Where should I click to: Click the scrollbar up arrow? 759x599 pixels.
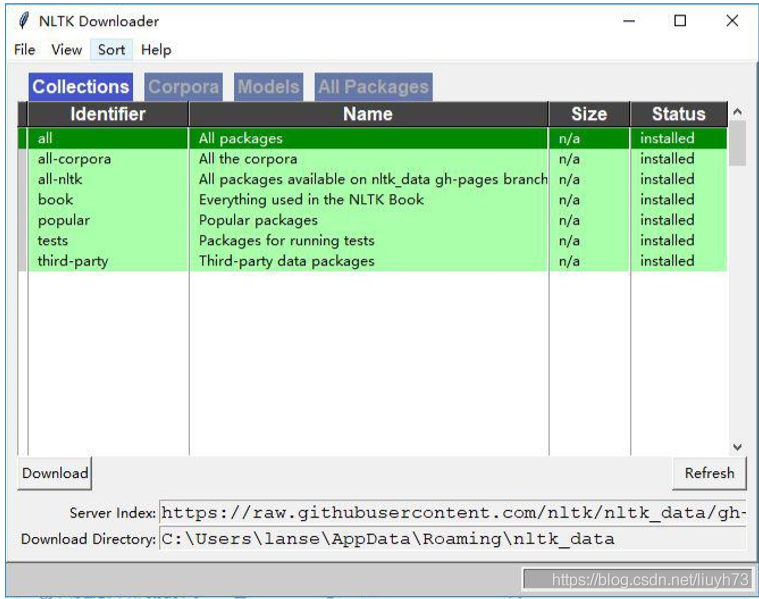(737, 112)
